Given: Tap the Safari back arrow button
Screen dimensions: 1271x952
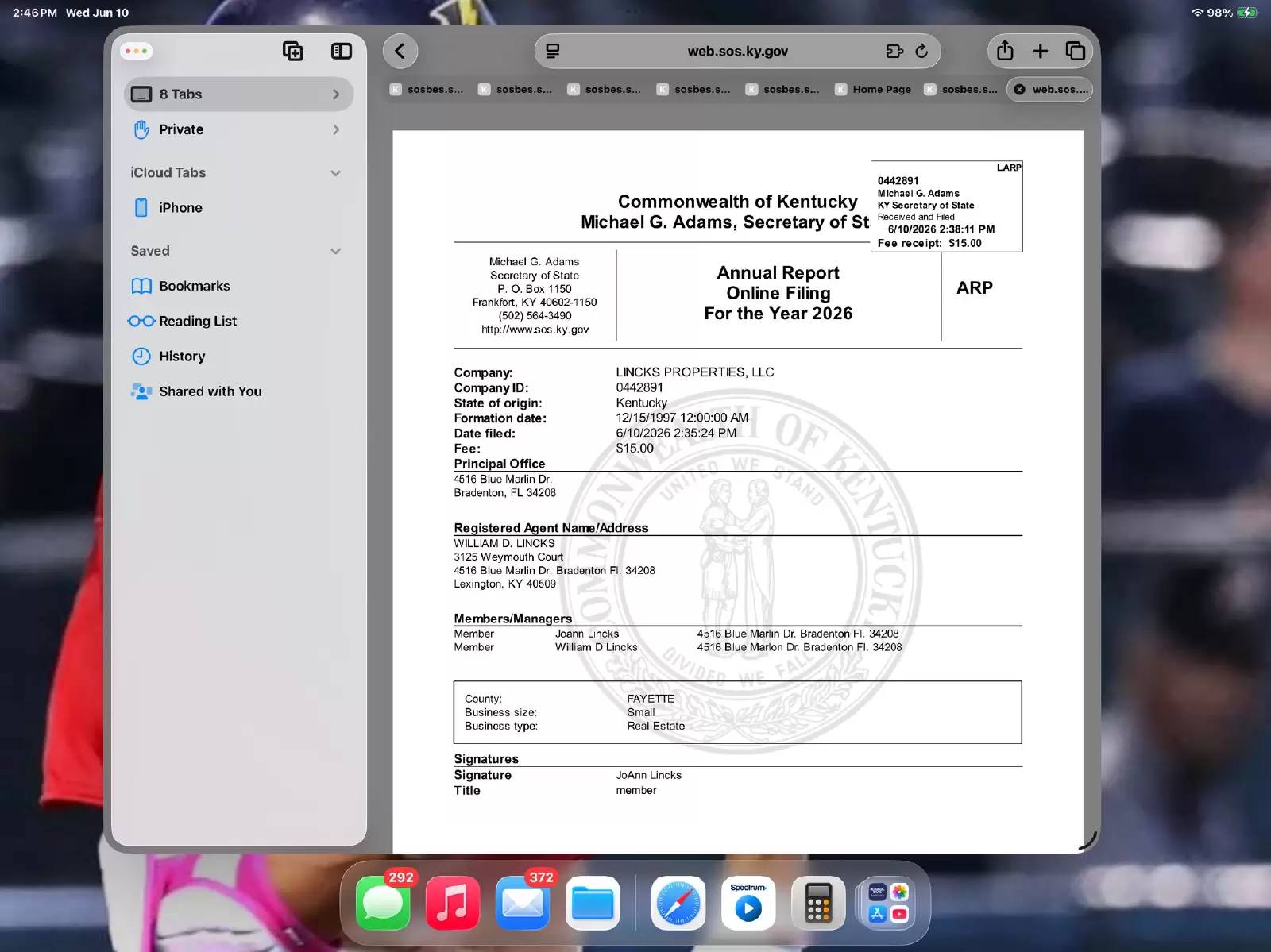Looking at the screenshot, I should pos(400,52).
